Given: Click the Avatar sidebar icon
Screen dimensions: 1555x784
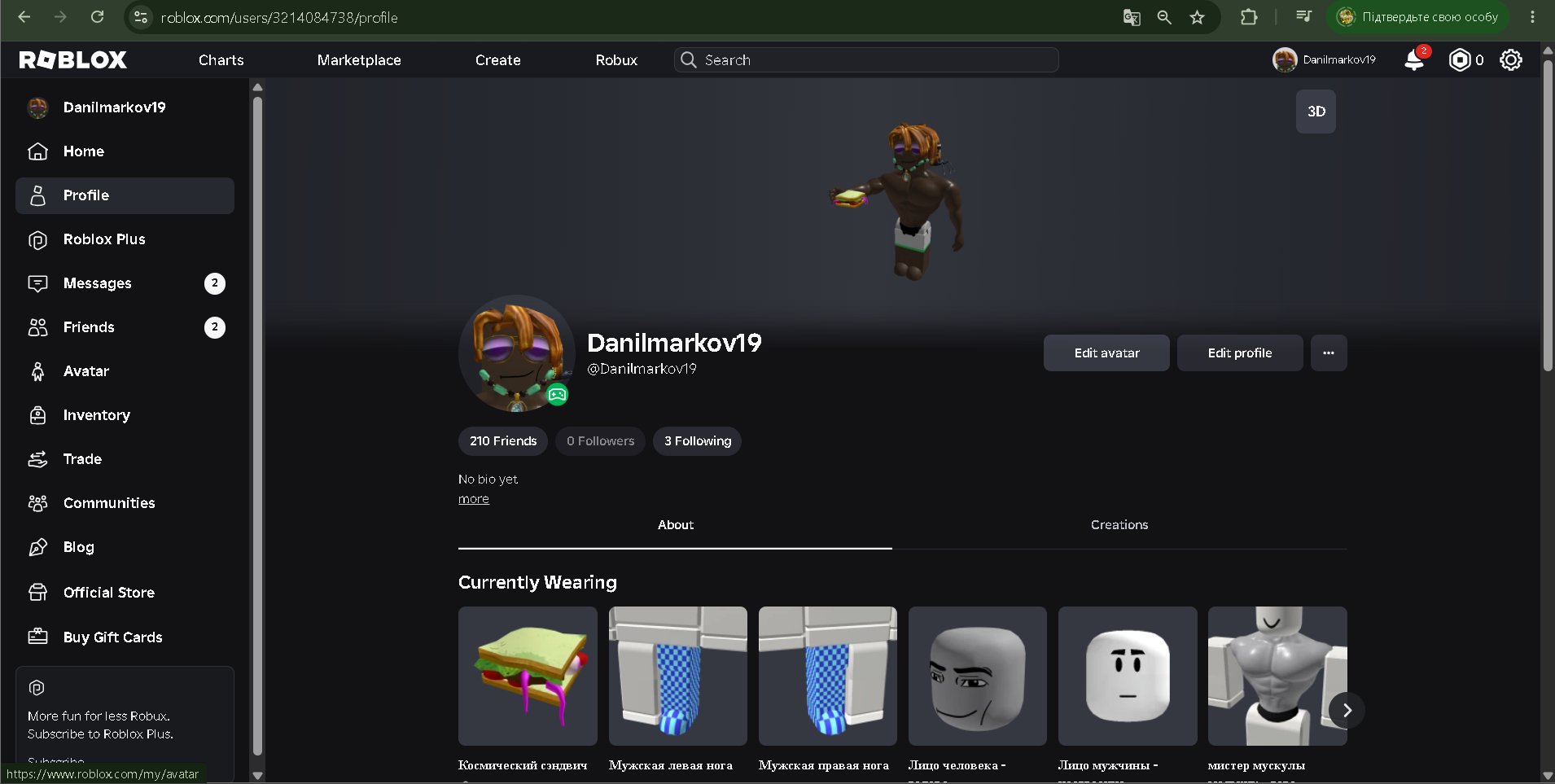Looking at the screenshot, I should [x=37, y=371].
